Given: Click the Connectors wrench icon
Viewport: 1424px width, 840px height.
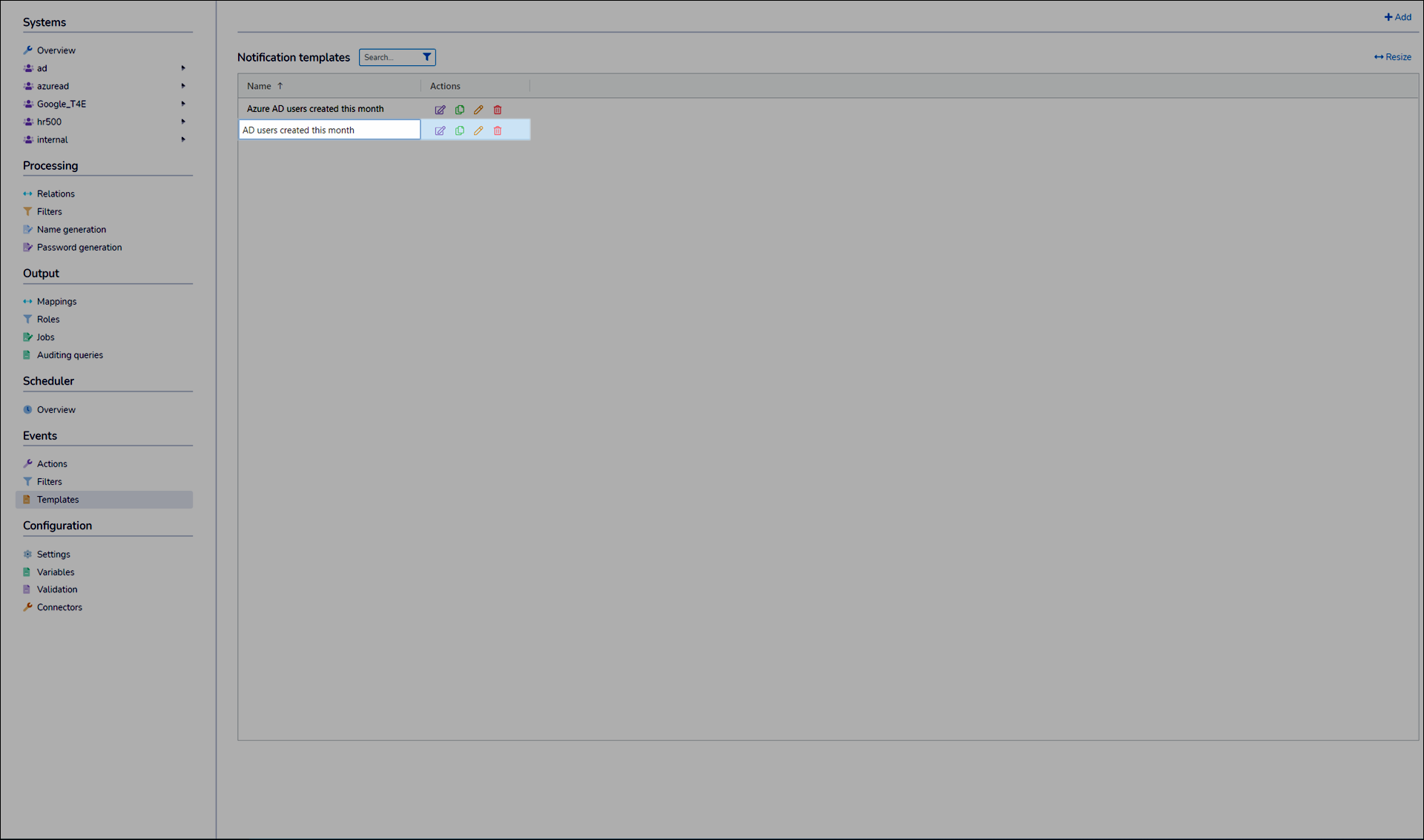Looking at the screenshot, I should click(27, 607).
